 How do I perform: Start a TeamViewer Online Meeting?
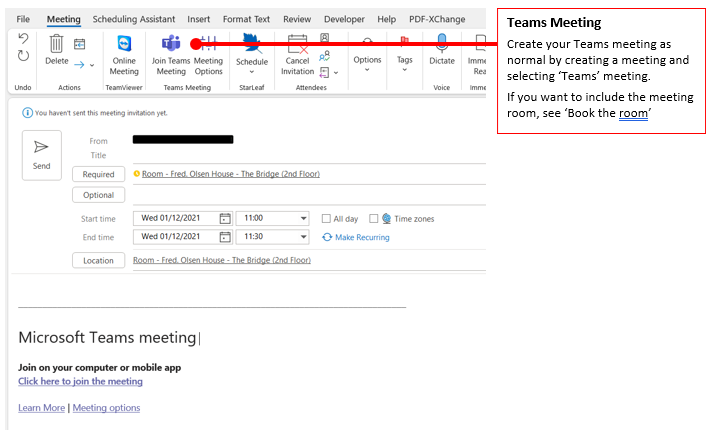click(x=124, y=55)
